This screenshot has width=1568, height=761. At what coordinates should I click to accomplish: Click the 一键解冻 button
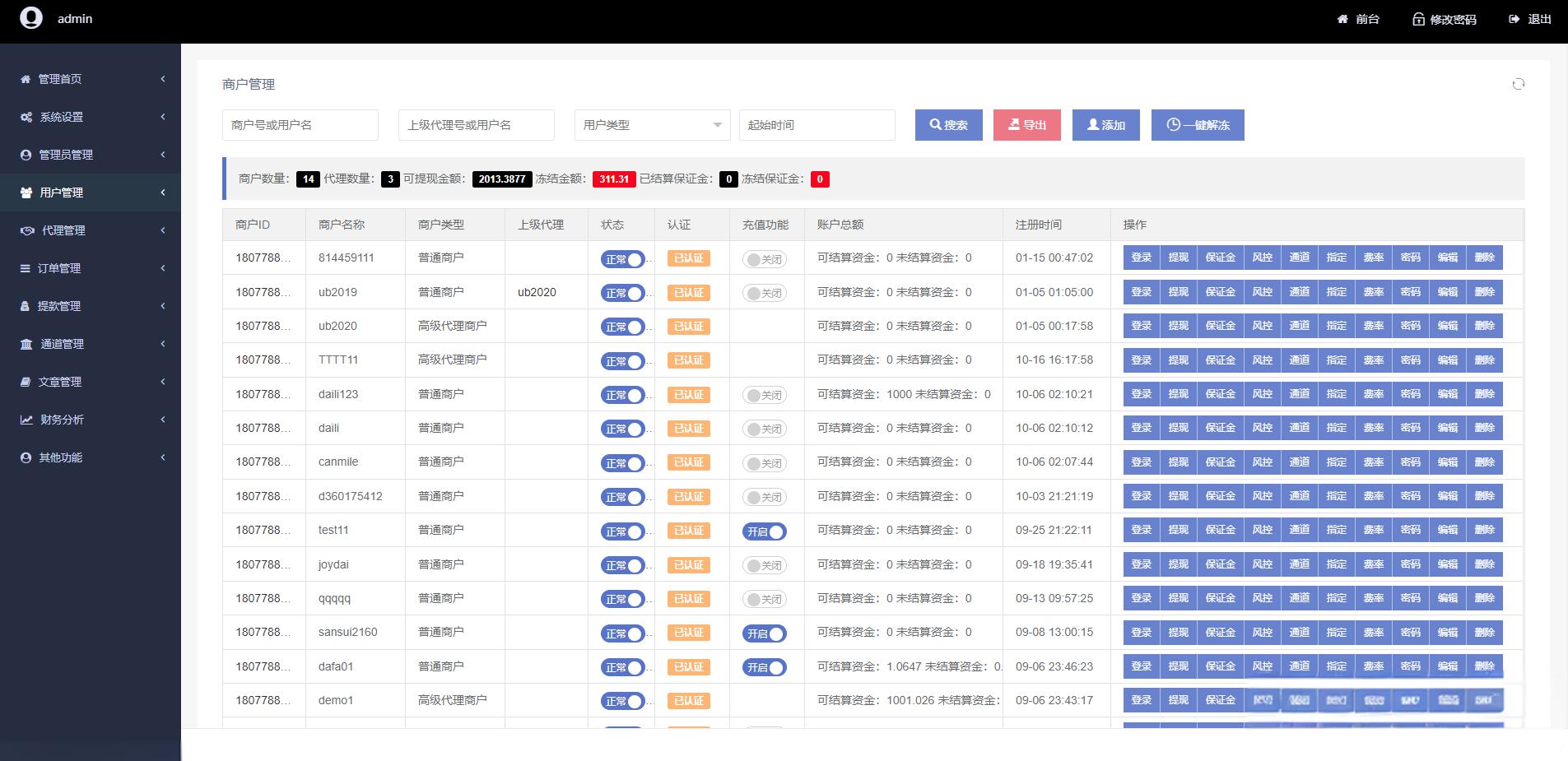pyautogui.click(x=1198, y=125)
